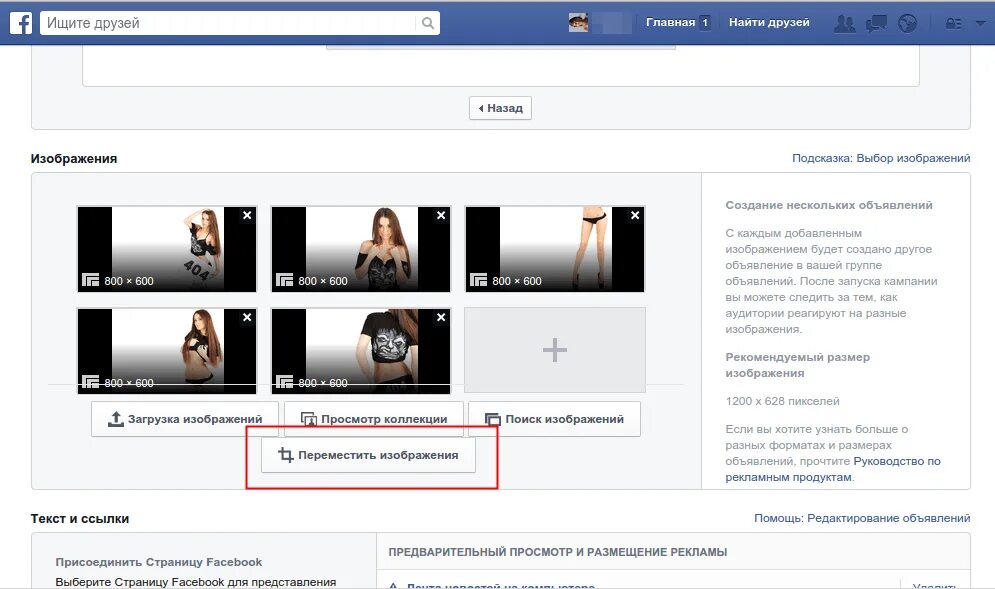The width and height of the screenshot is (995, 589).
Task: Click the size icon on the '404' image
Action: 91,280
